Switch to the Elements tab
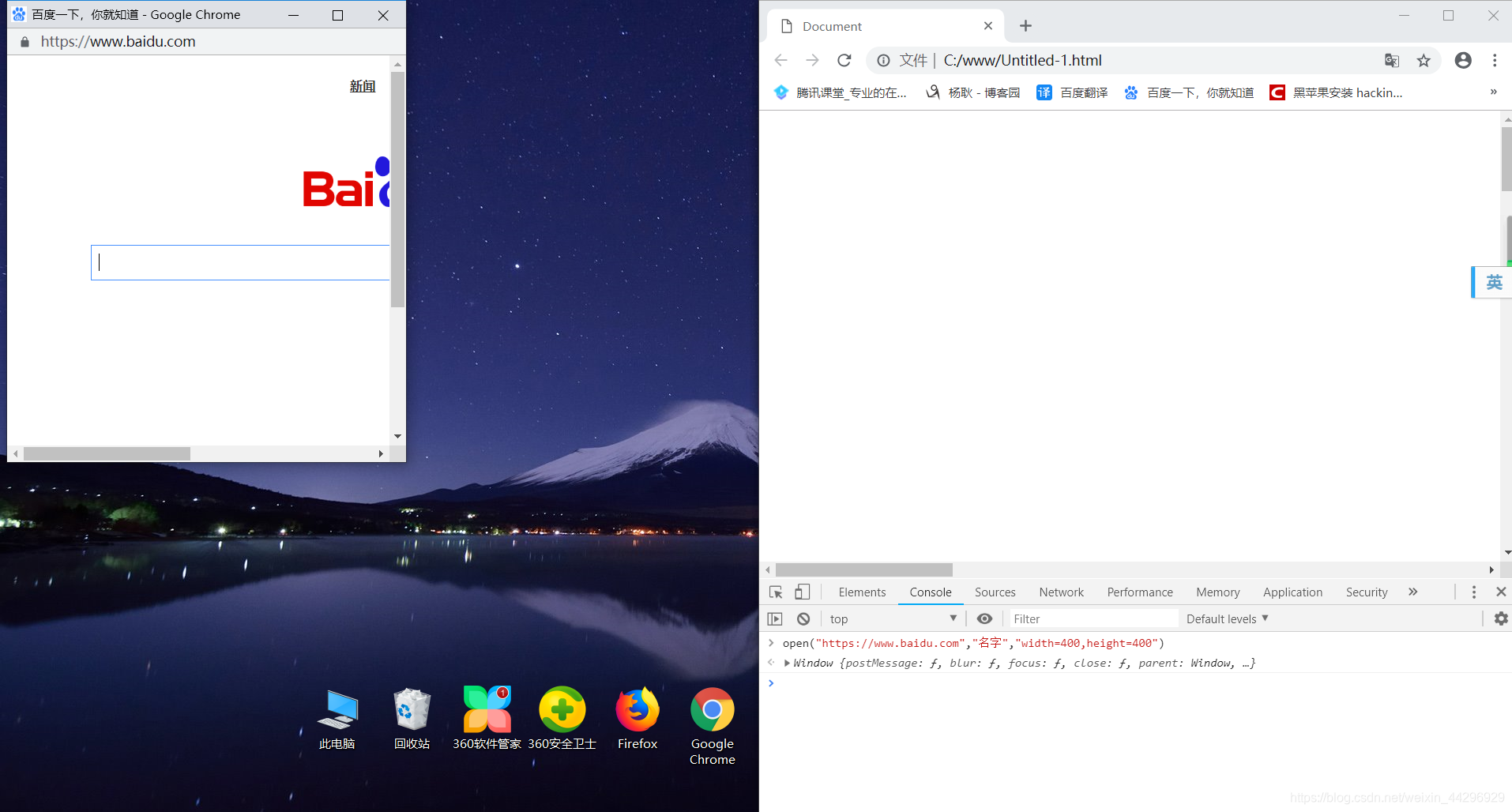Screen dimensions: 1512x812 (x=862, y=592)
